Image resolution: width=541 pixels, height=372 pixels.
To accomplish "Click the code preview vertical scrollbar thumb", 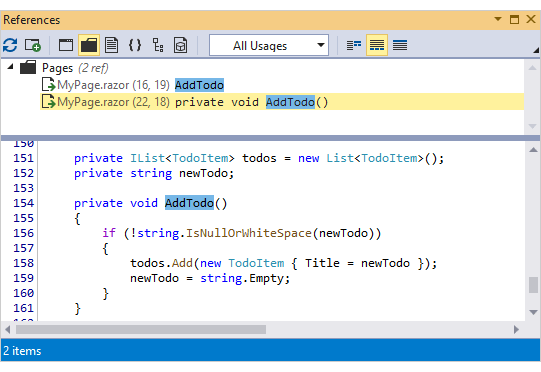I will click(x=533, y=285).
